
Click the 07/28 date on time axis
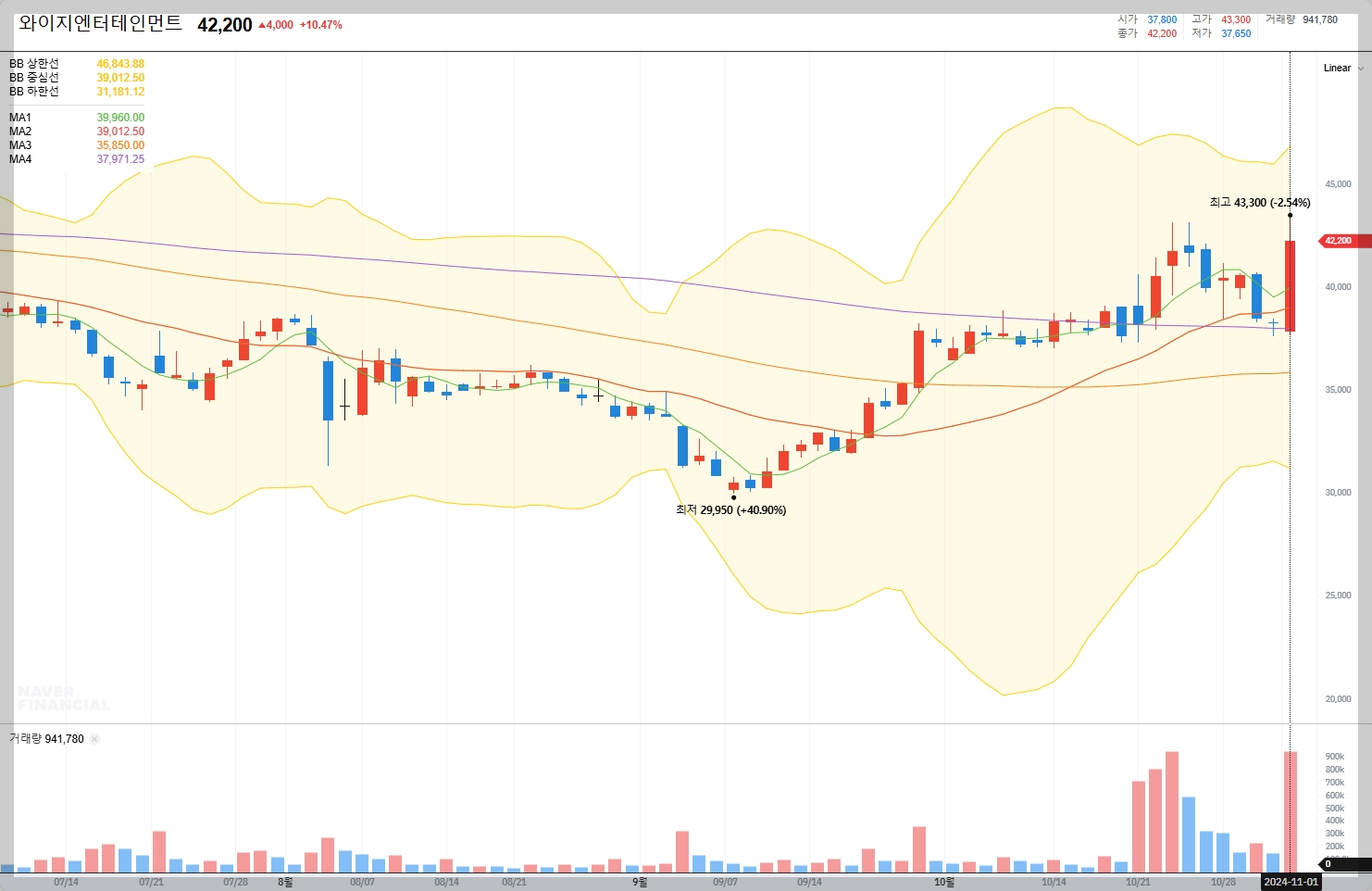(236, 882)
